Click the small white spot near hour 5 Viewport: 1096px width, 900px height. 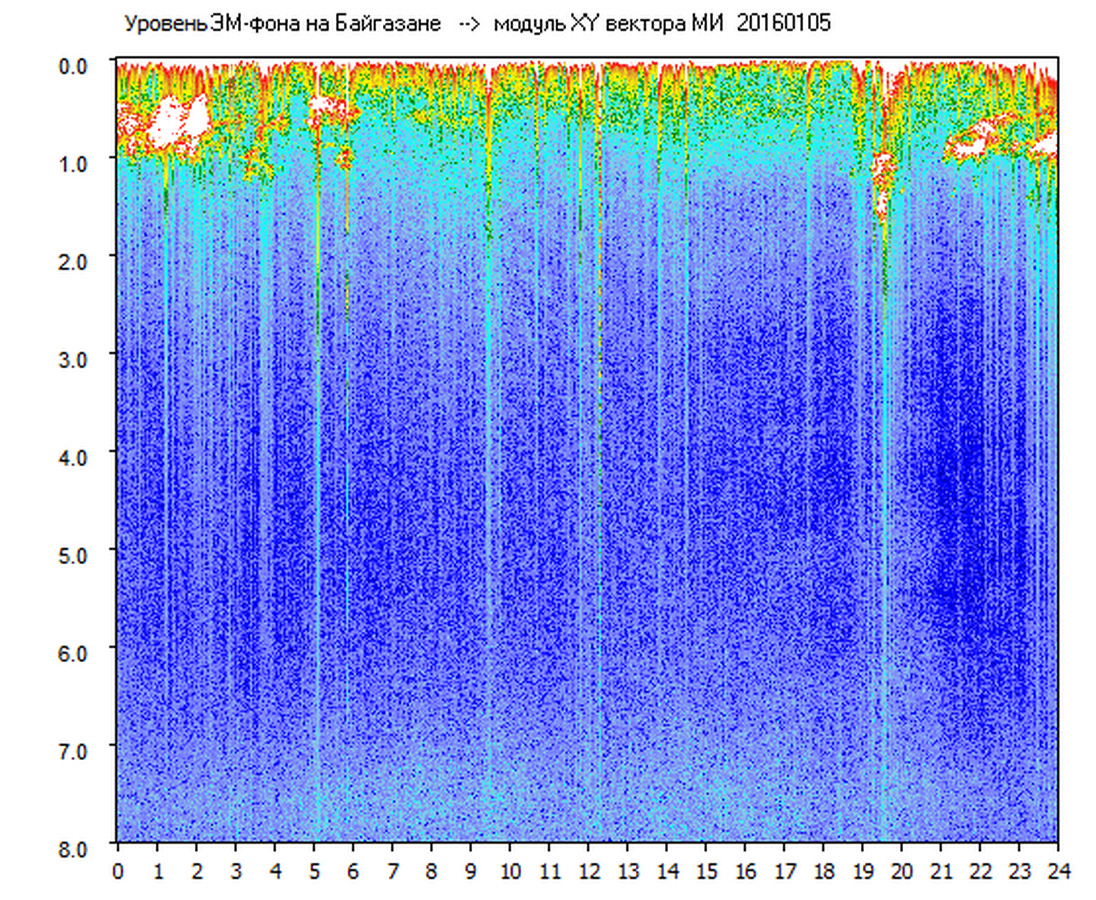click(x=320, y=104)
